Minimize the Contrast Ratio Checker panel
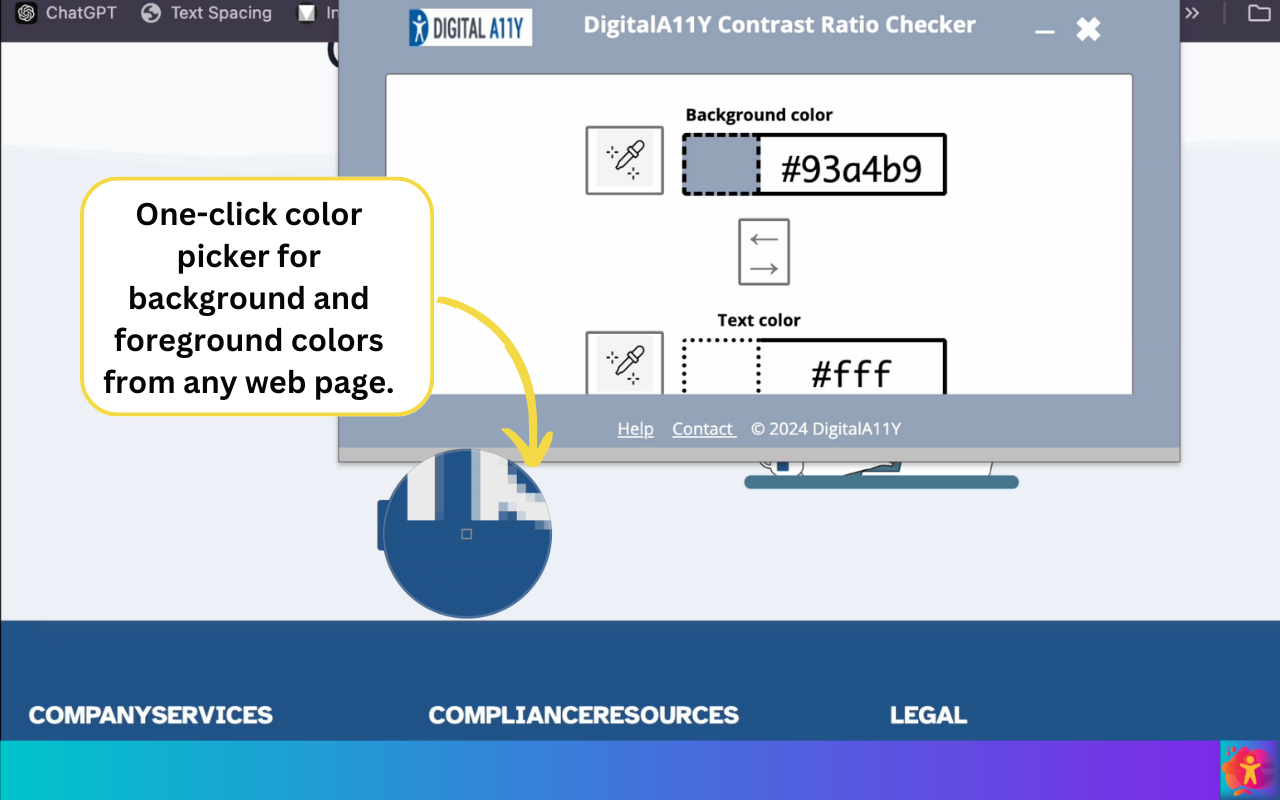 [x=1045, y=31]
